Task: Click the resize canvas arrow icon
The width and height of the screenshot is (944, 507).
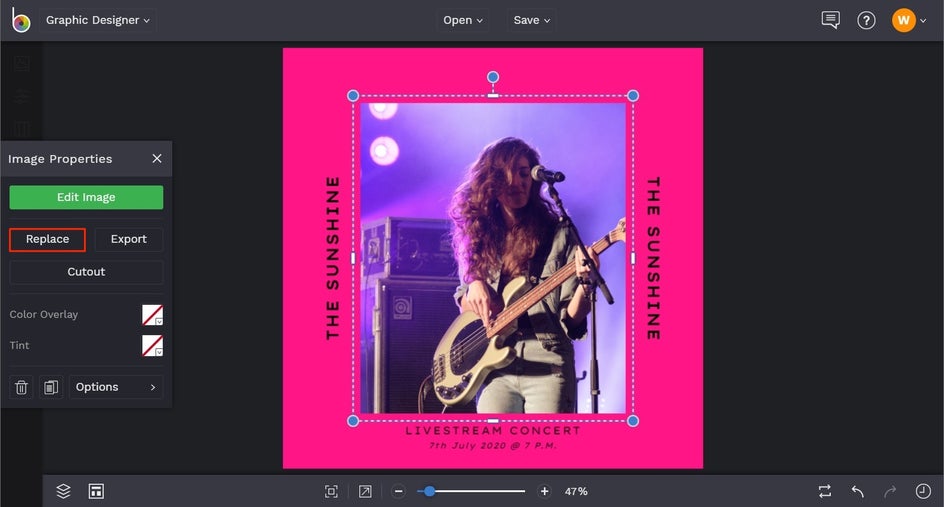Action: click(365, 491)
